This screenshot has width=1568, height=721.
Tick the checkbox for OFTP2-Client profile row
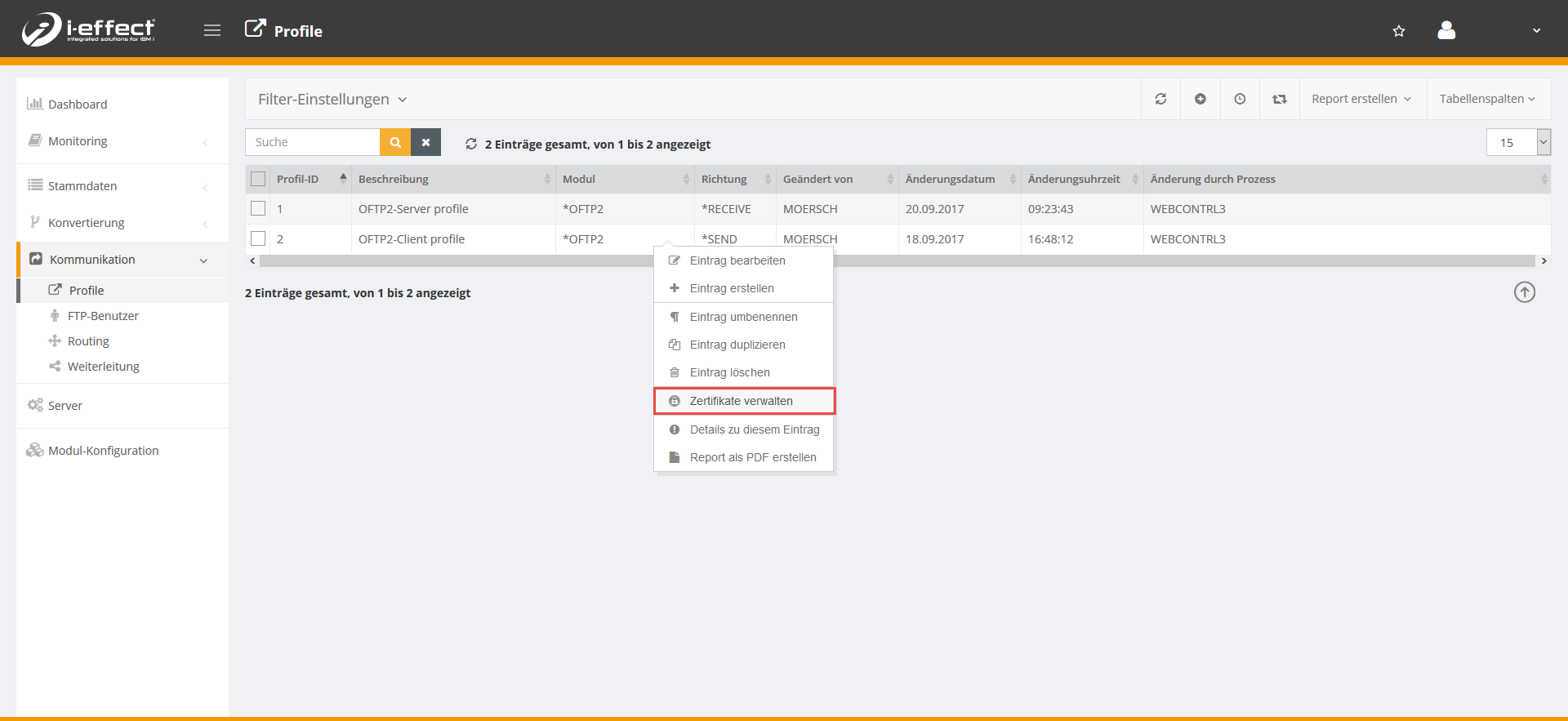pos(258,239)
